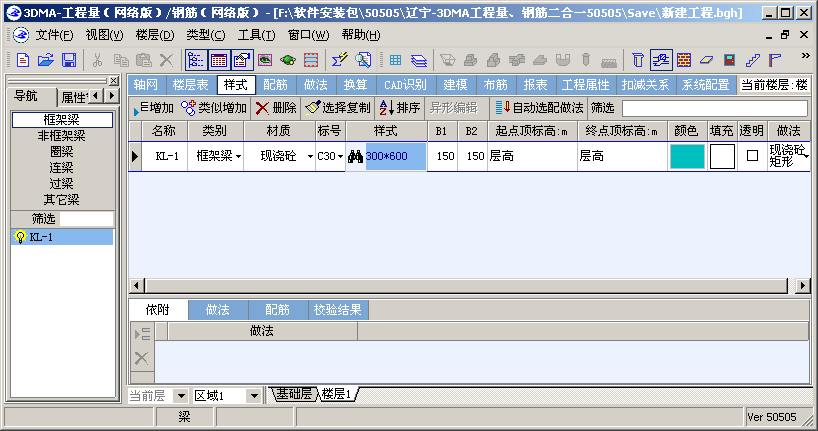Open the 当前层 dropdown at the bottom
Viewport: 818px width, 431px height.
(181, 396)
